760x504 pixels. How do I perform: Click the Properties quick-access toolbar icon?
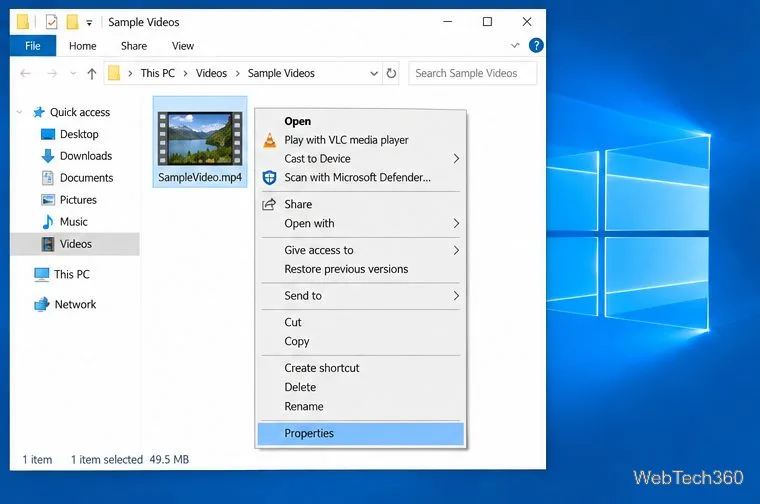[x=51, y=22]
